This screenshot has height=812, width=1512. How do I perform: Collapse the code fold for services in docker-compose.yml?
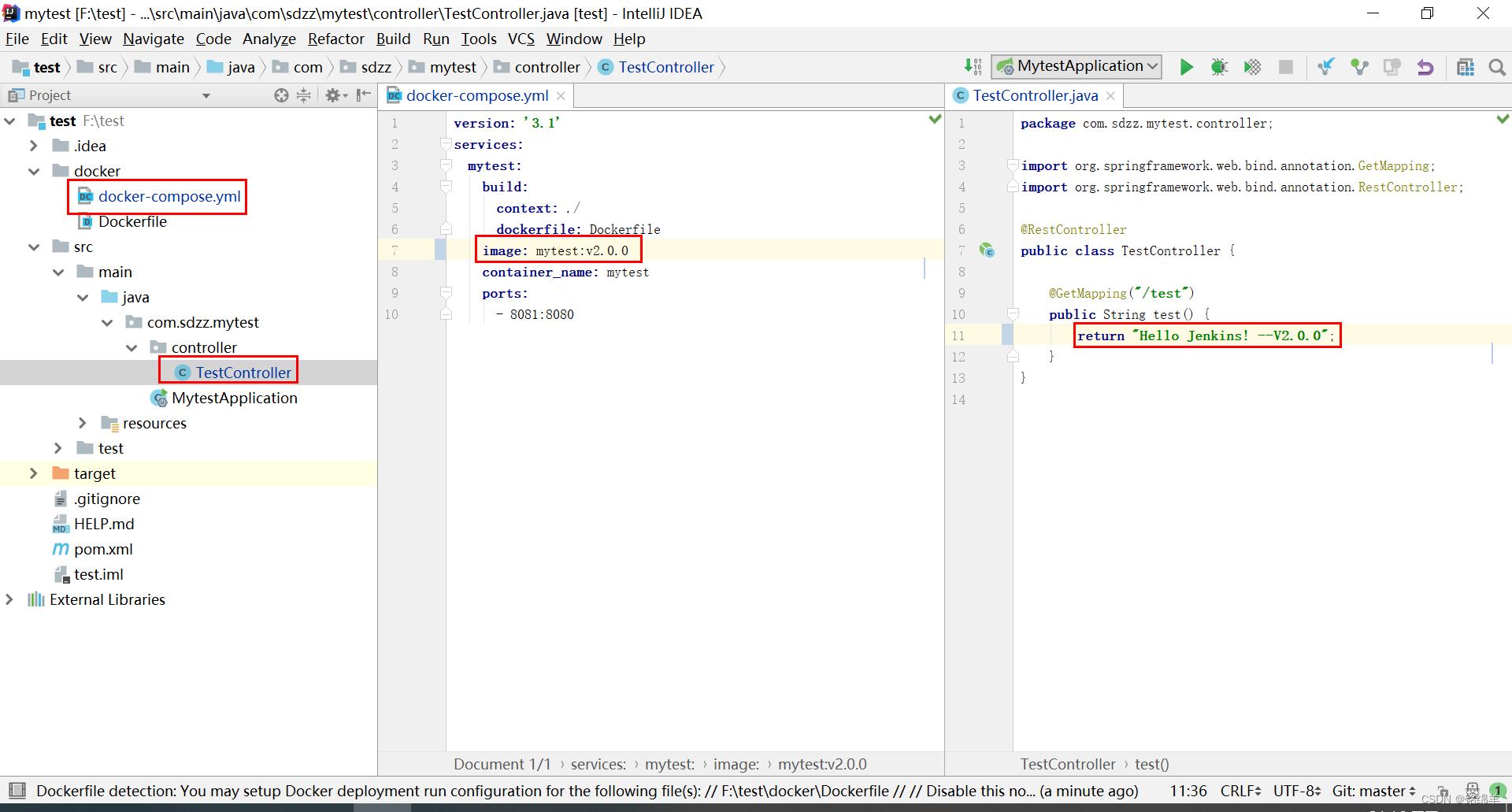[x=447, y=144]
